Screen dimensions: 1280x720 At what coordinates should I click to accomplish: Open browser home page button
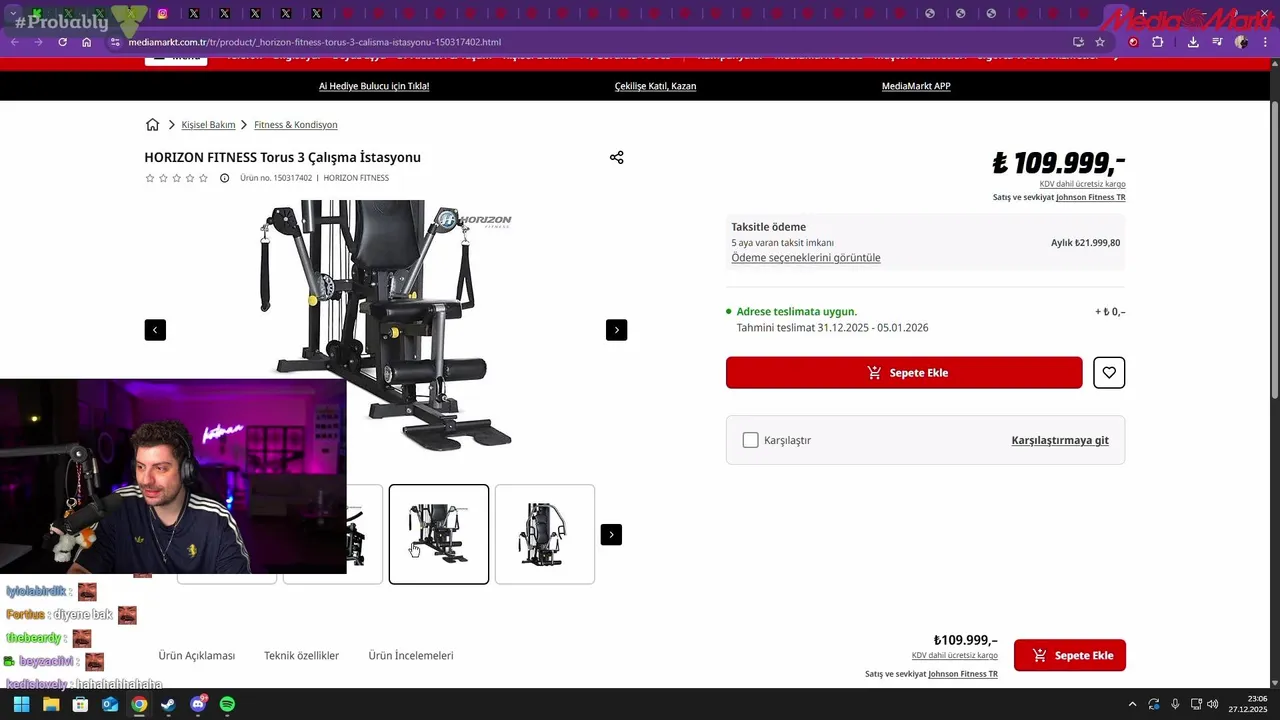(x=86, y=42)
